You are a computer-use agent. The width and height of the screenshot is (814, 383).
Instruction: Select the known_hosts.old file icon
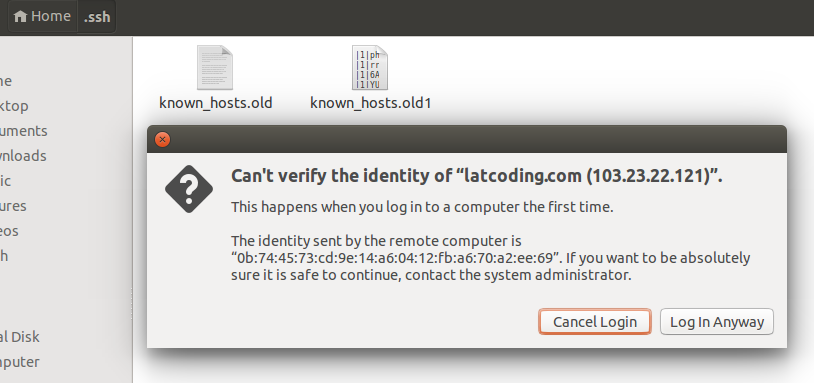pos(215,67)
